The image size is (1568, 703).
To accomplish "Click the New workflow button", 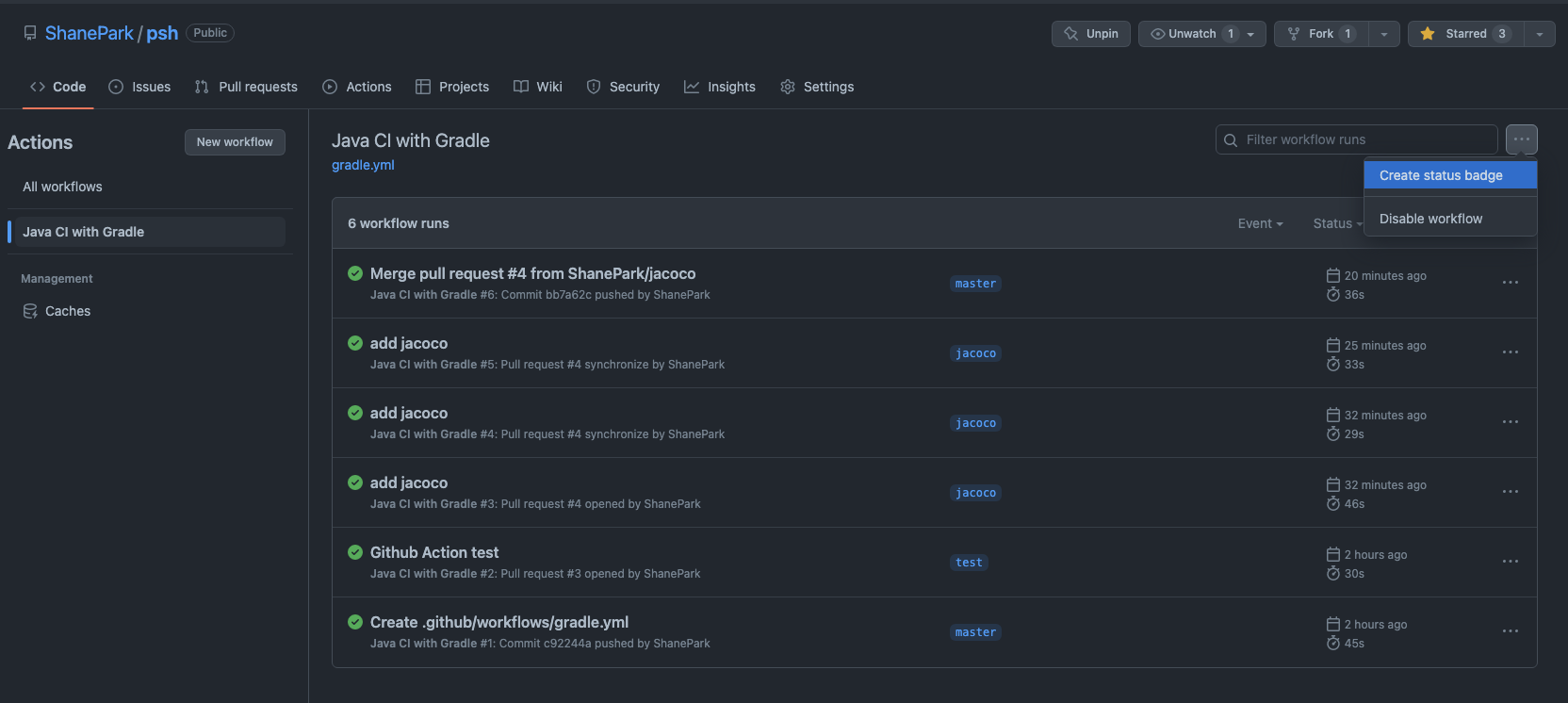I will (235, 142).
